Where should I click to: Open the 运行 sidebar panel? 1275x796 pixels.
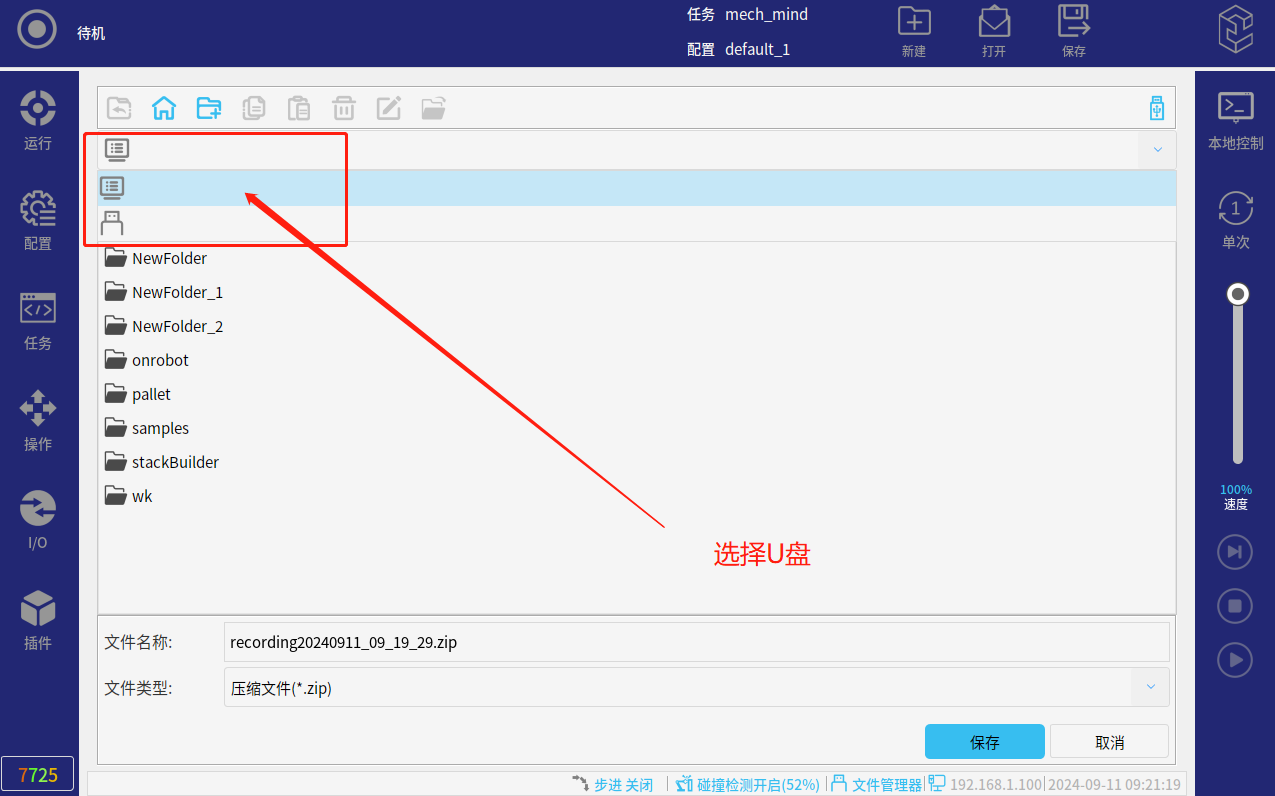[x=38, y=120]
